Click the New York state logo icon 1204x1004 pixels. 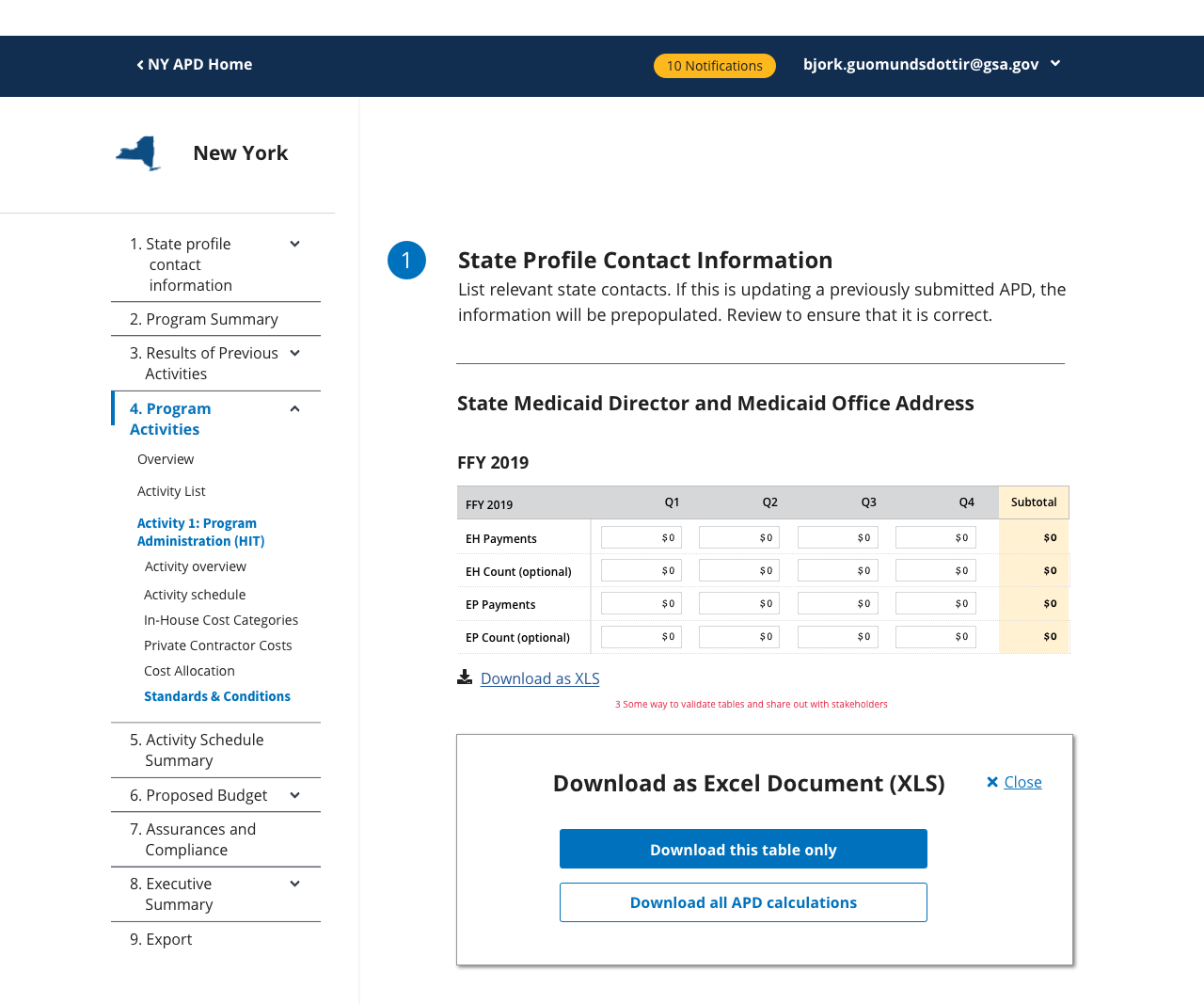click(x=137, y=151)
